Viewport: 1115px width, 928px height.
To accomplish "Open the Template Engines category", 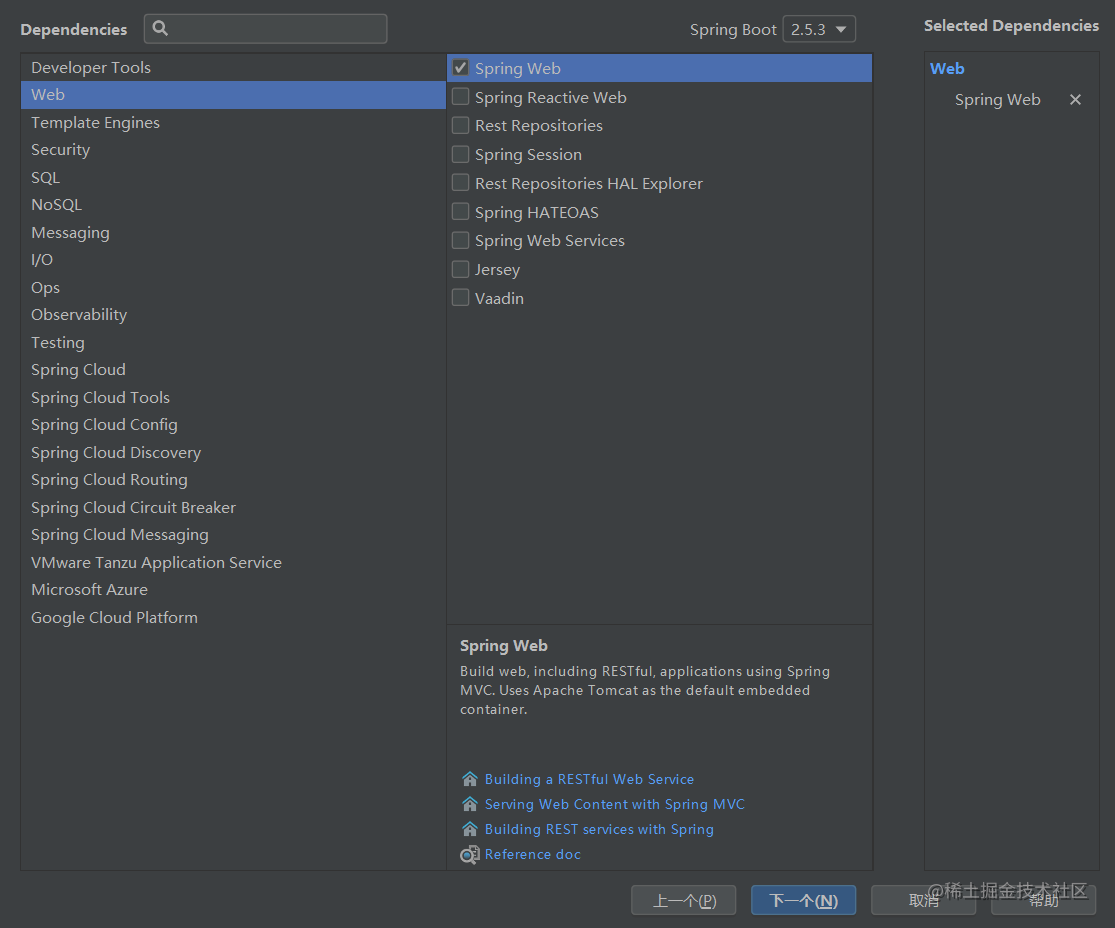I will [x=233, y=122].
